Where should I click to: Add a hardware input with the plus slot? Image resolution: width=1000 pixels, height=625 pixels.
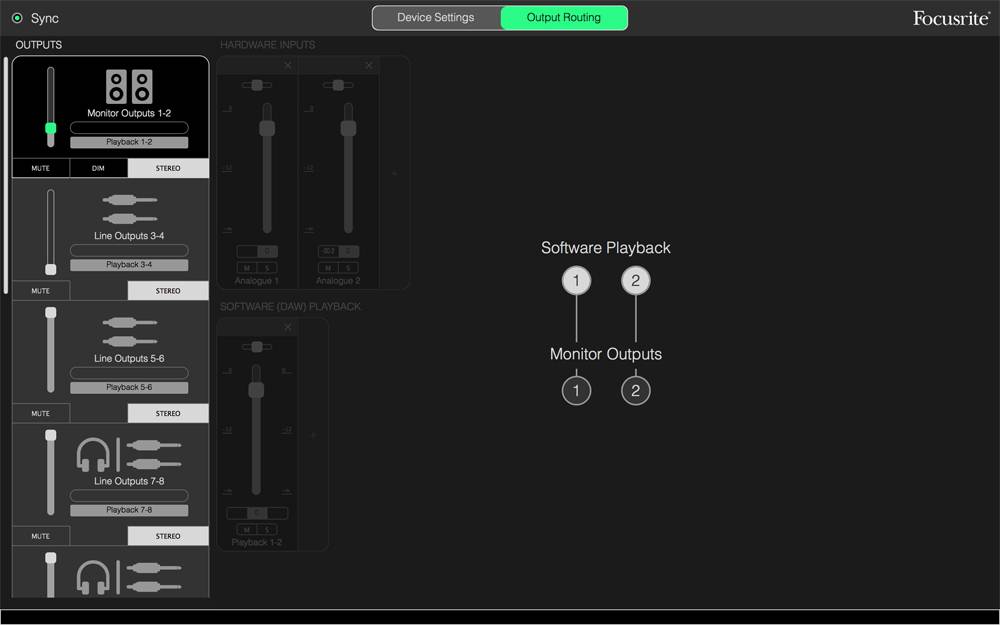[394, 173]
